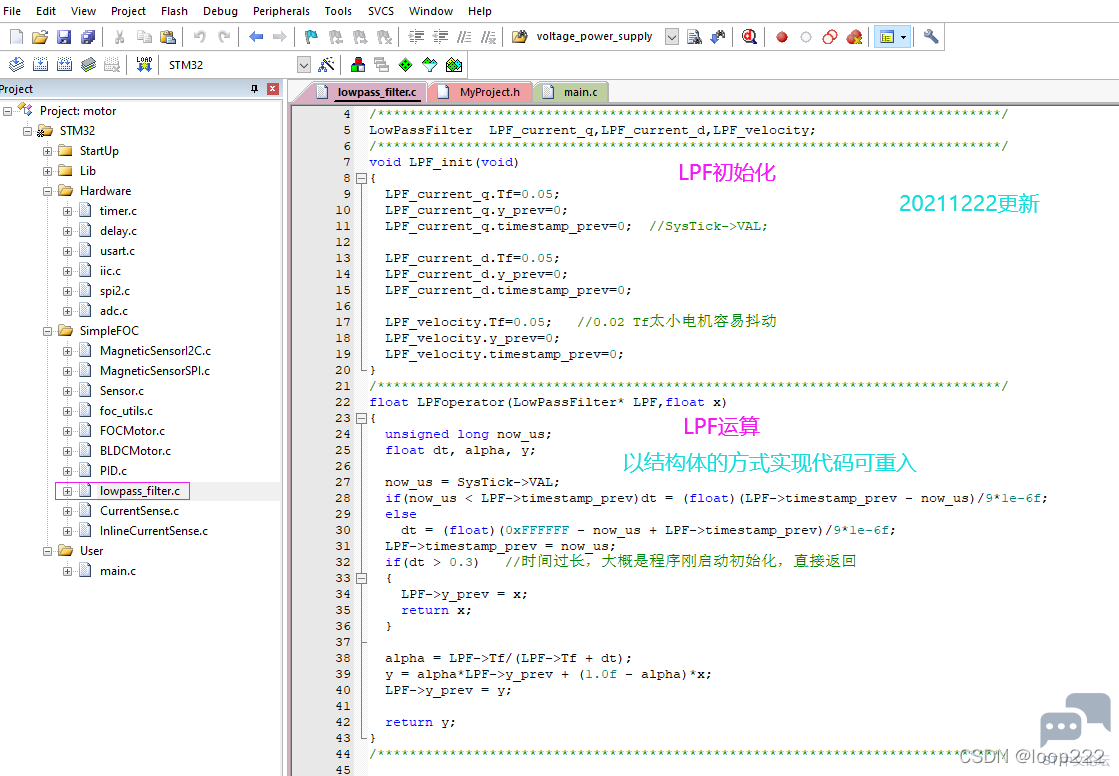Screen dimensions: 1119x776
Task: Collapse the User group in the project tree
Action: (47, 551)
